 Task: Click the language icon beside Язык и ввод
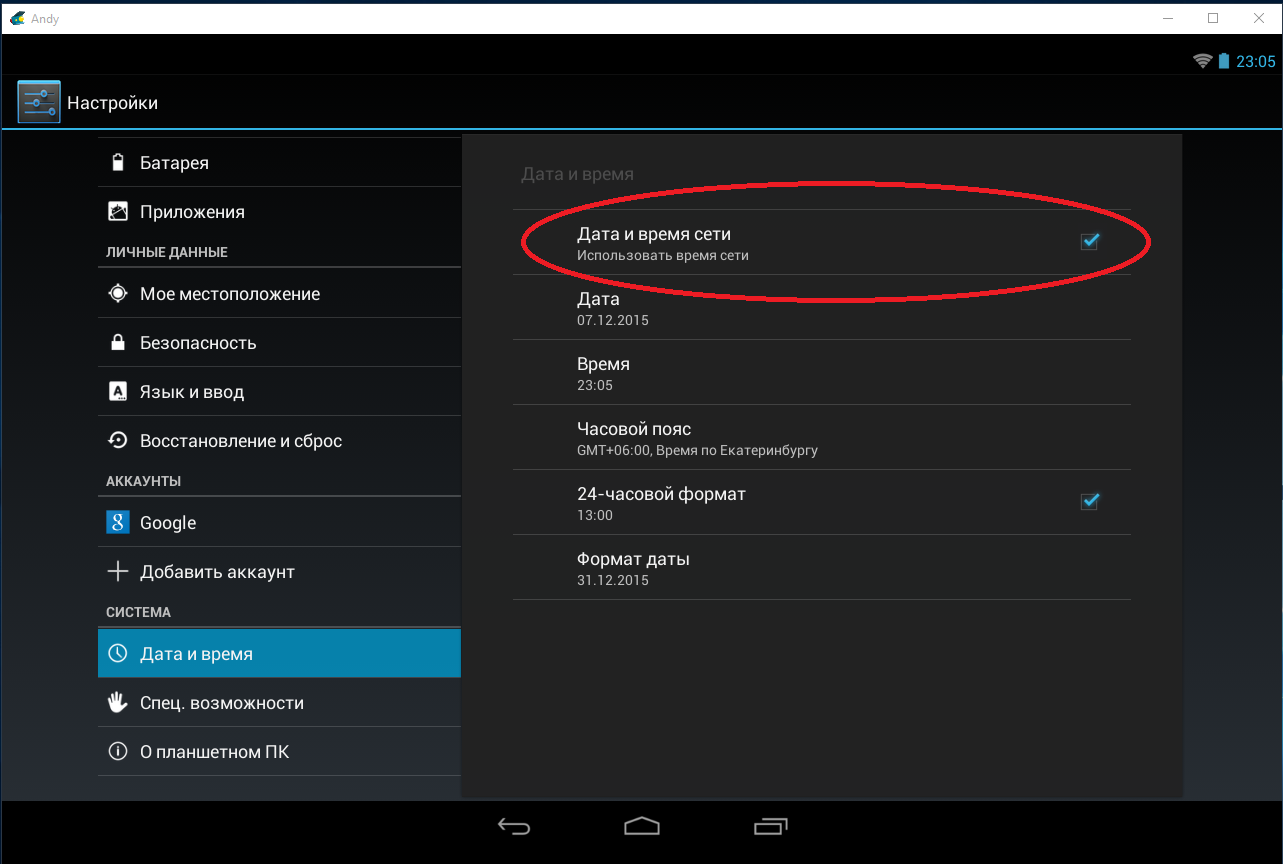tap(118, 391)
